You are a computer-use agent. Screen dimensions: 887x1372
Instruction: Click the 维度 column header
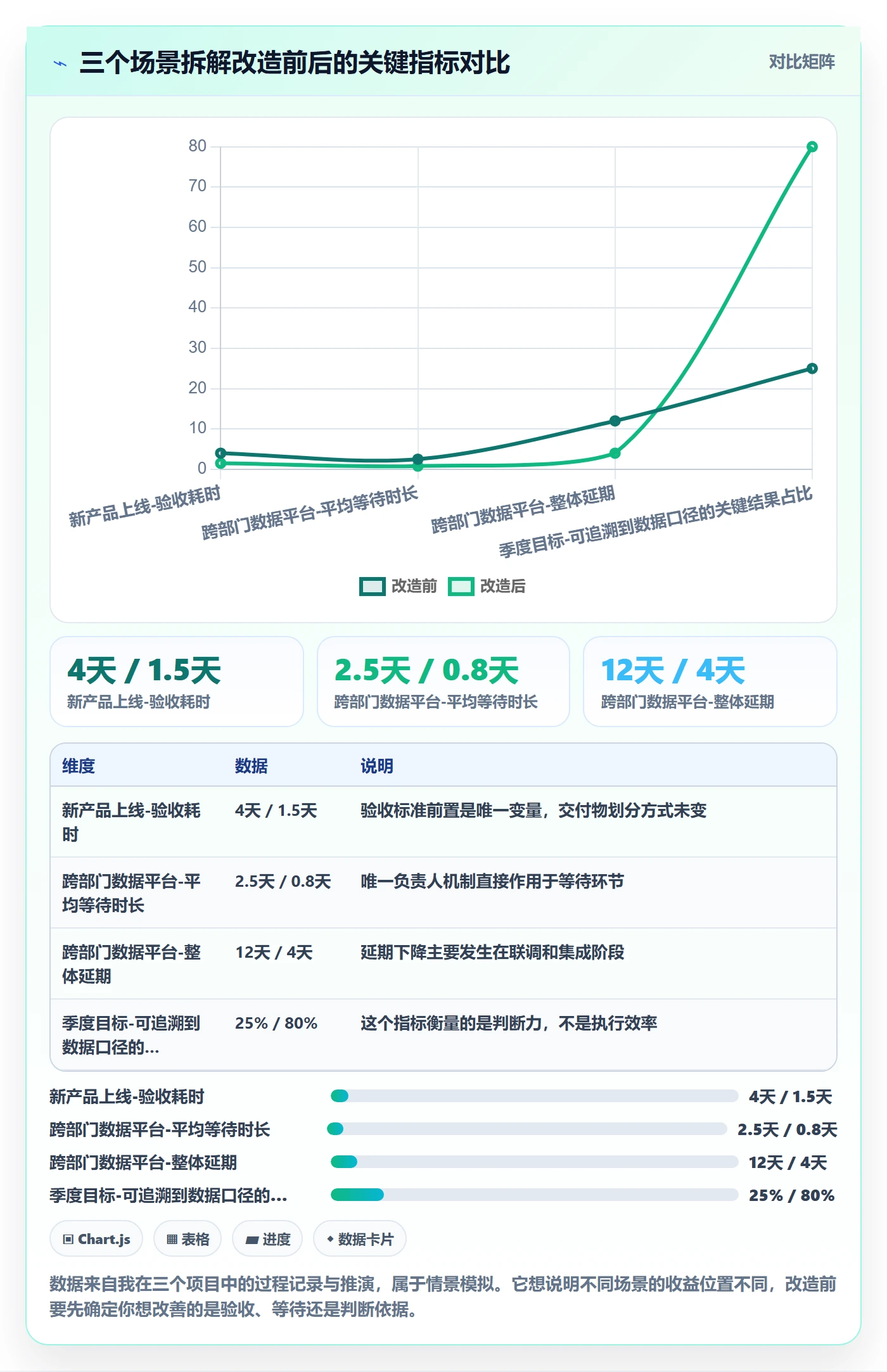79,766
